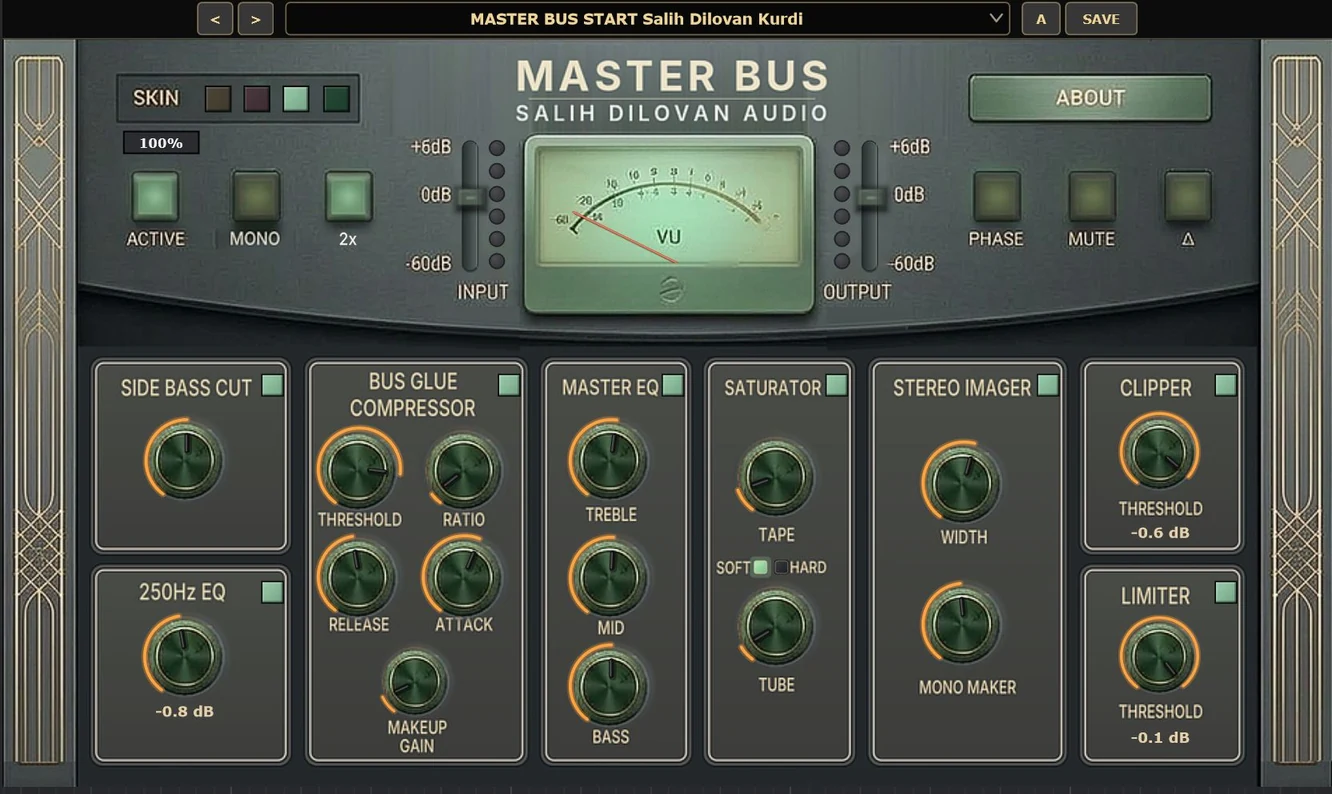This screenshot has width=1332, height=794.
Task: Click the stereo WIDTH knob
Action: pos(962,483)
